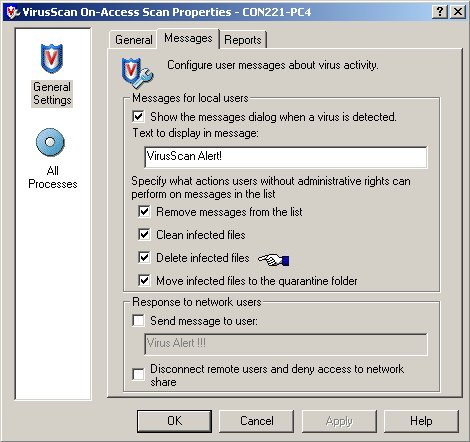
Task: Open the Reports tab
Action: [243, 40]
